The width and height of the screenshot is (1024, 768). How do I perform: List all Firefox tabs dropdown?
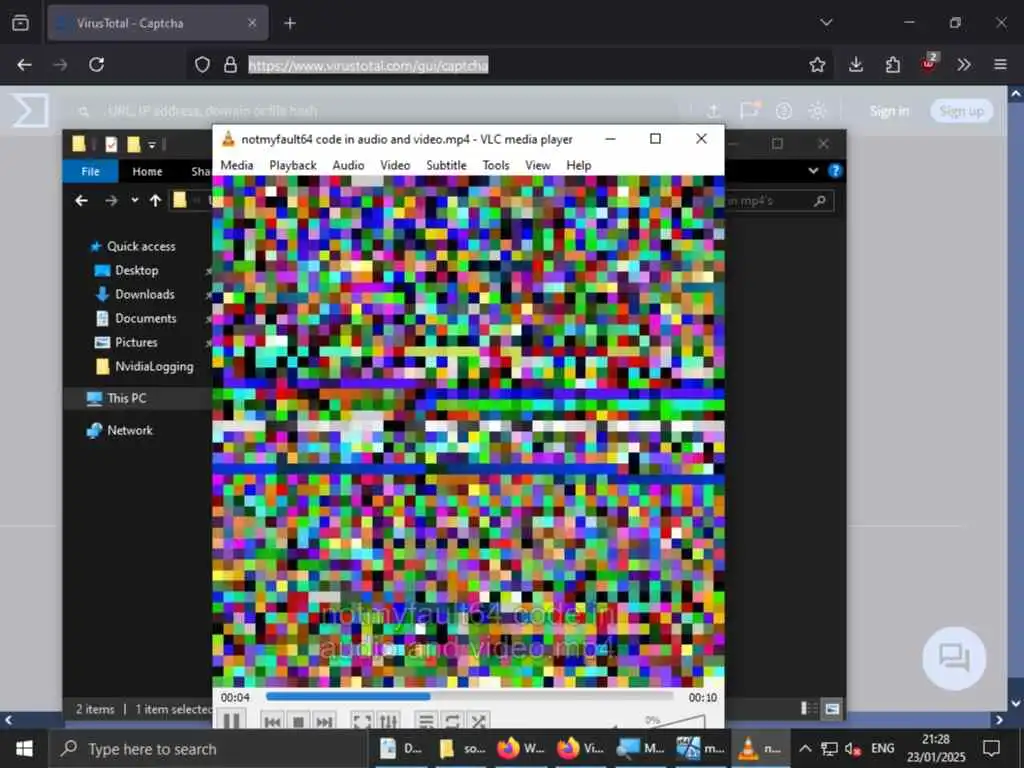pyautogui.click(x=826, y=23)
